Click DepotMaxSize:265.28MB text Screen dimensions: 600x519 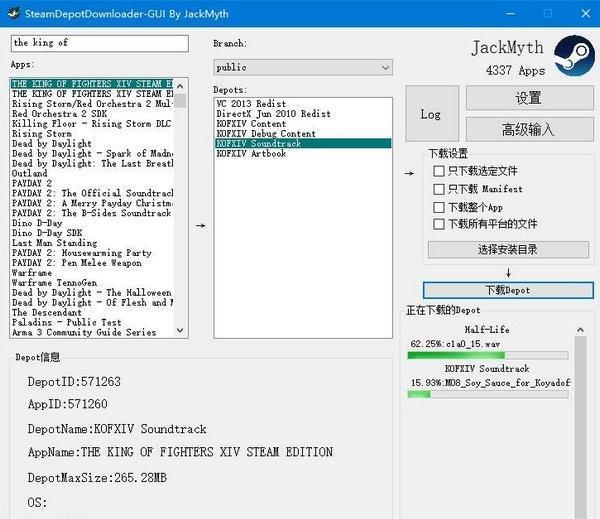97,478
